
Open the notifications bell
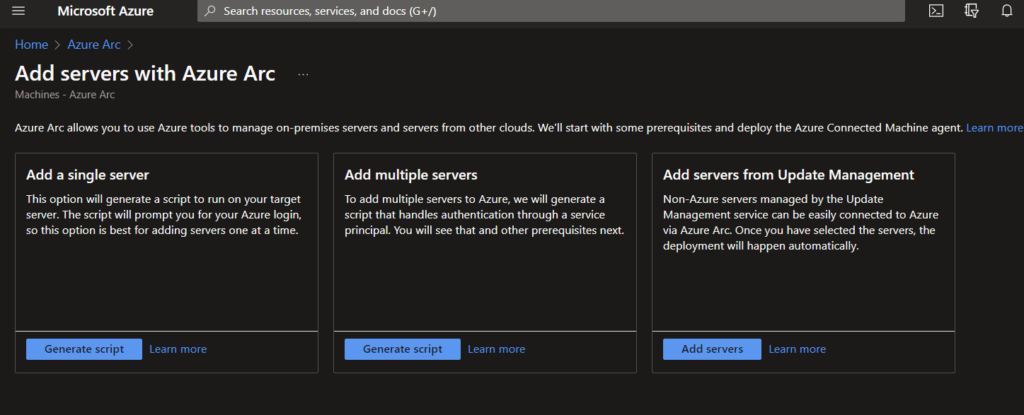pos(1006,10)
